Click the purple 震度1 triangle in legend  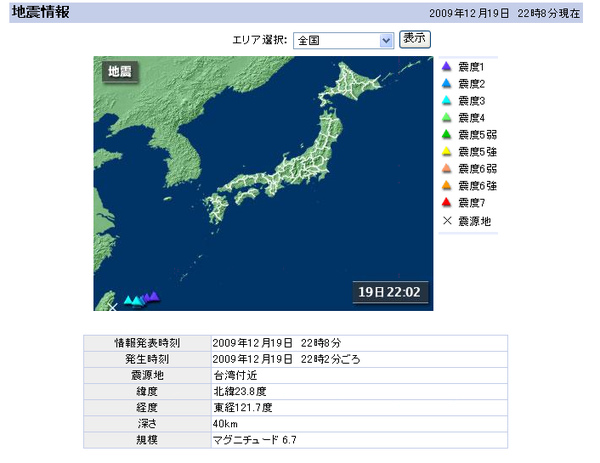coord(446,67)
